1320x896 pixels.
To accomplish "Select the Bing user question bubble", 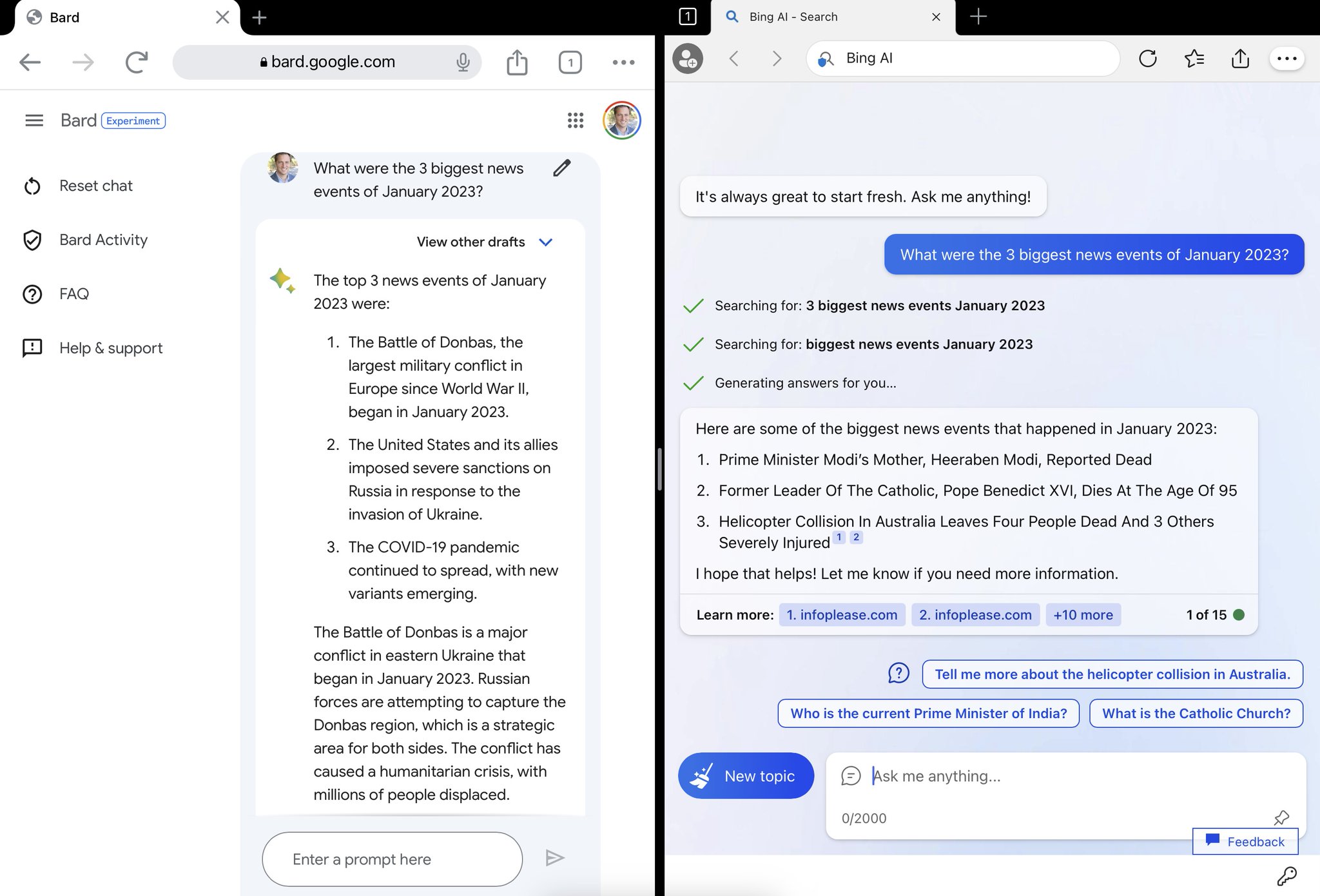I will (1094, 255).
